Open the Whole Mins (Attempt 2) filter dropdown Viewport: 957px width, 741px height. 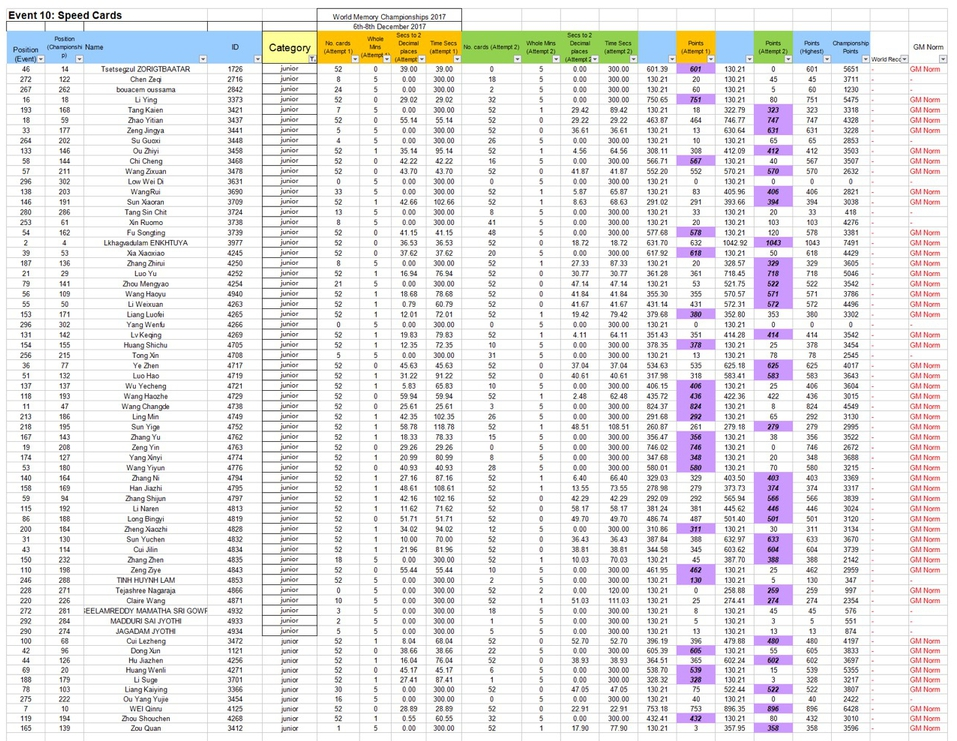point(556,59)
